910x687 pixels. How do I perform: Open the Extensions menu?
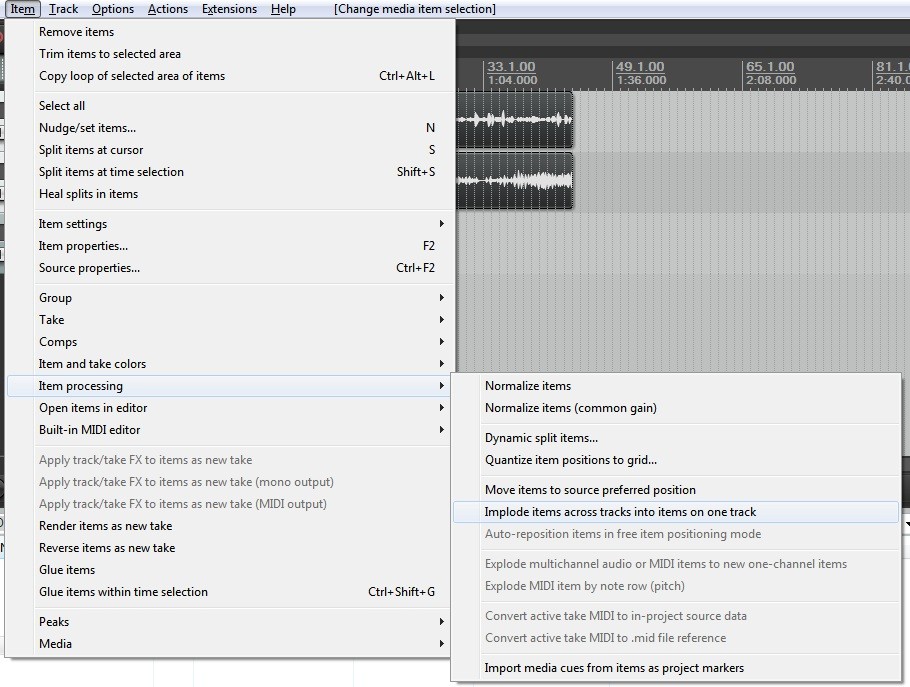click(x=229, y=9)
